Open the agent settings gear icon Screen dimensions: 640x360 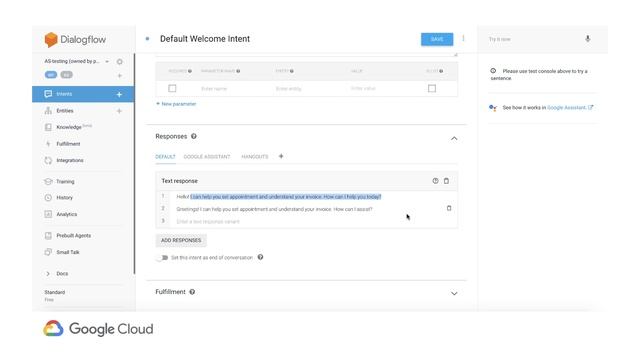(120, 62)
